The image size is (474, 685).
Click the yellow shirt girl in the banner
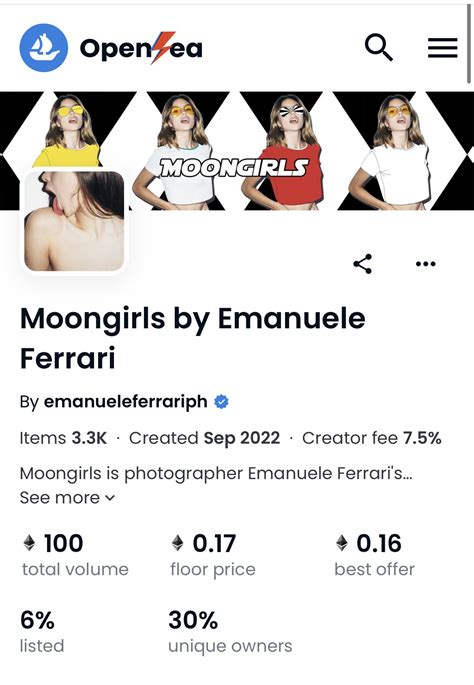point(68,130)
